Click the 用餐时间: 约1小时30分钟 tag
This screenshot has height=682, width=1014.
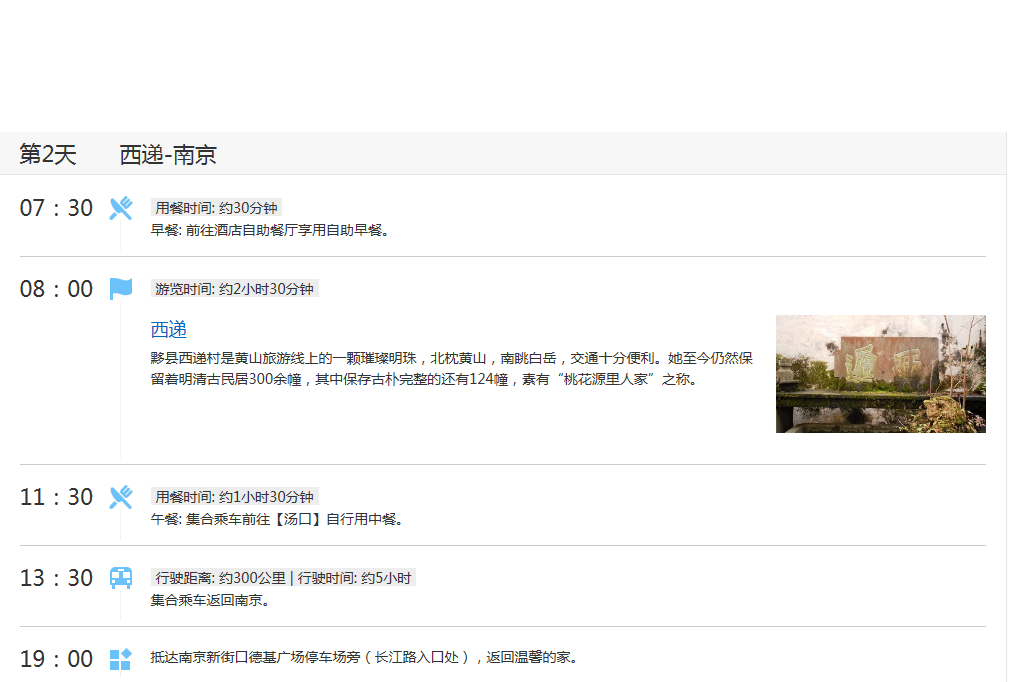coord(234,497)
